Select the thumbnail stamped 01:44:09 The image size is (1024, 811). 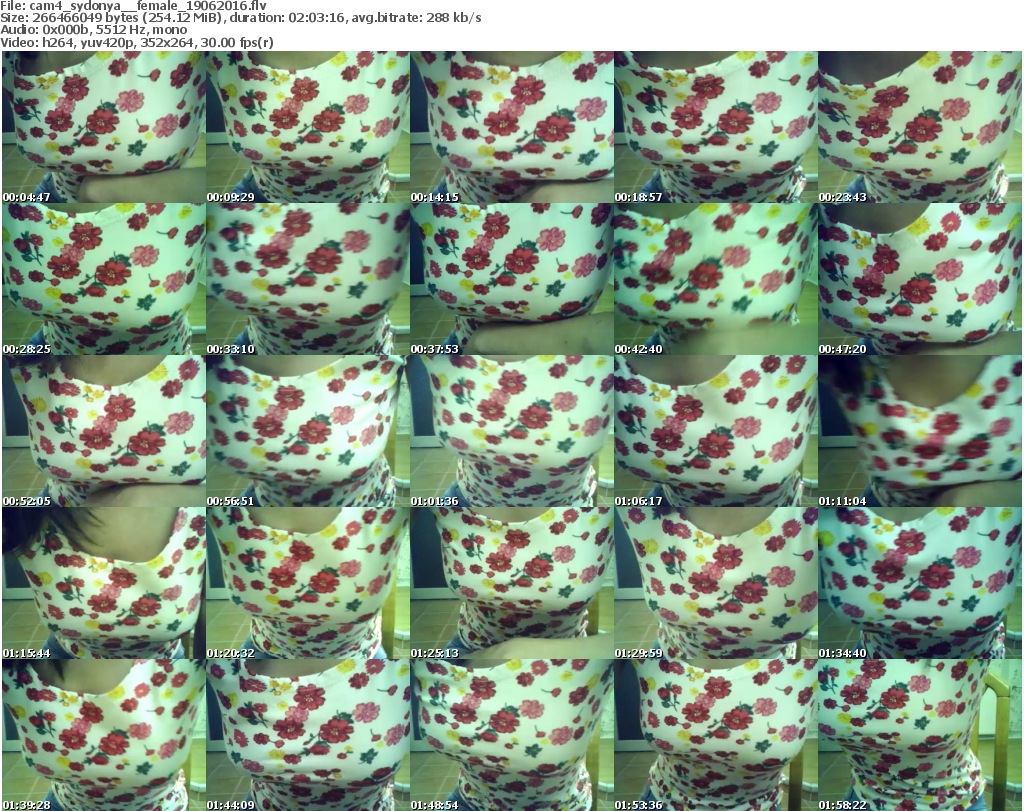point(308,735)
